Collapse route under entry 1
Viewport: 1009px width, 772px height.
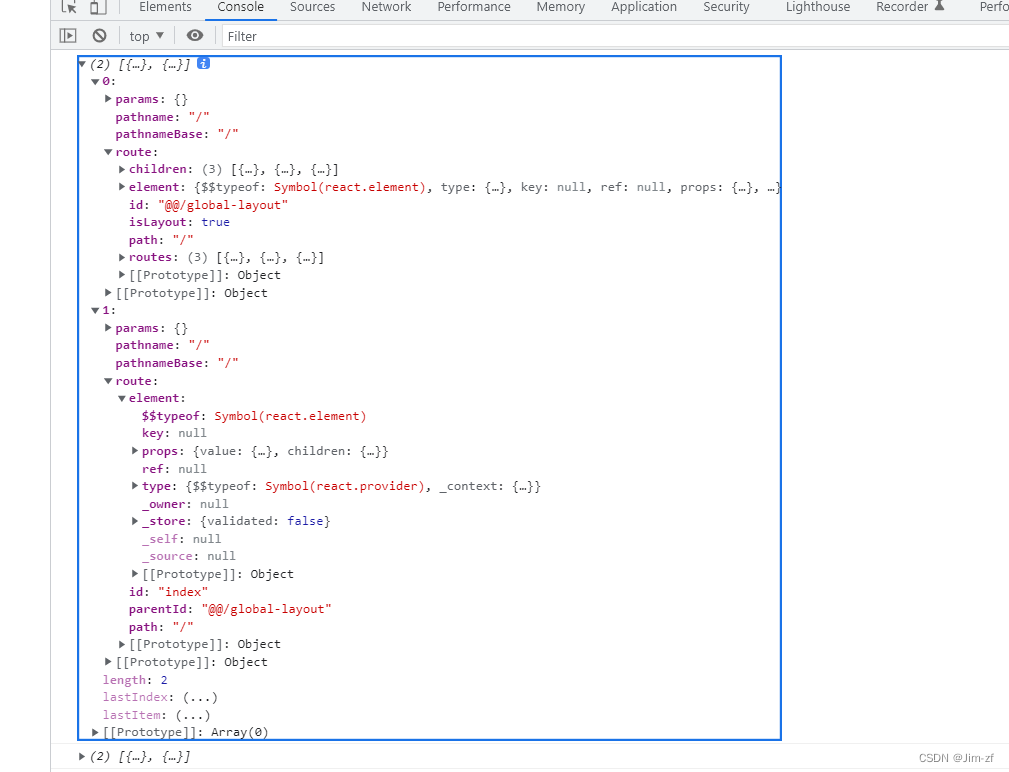(108, 381)
